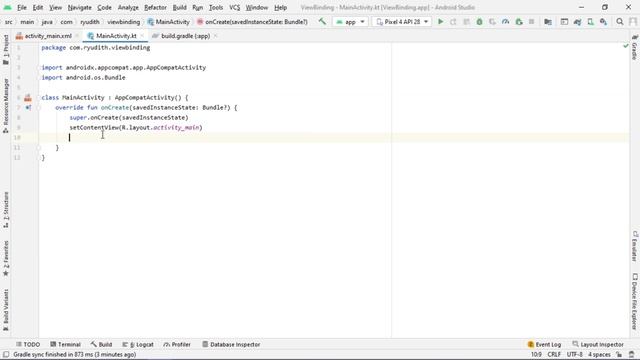640x360 pixels.
Task: Click the Stop square icon
Action: [x=531, y=22]
